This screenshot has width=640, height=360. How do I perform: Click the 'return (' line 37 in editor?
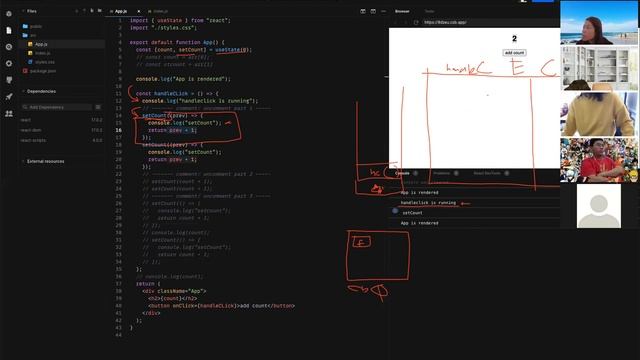pos(148,284)
